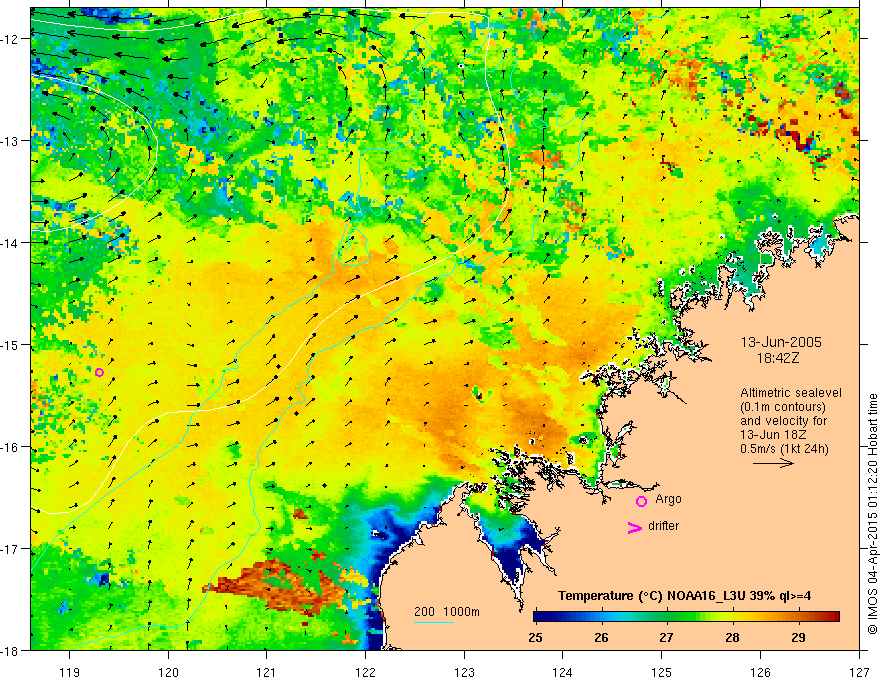Click the temperature color bar
This screenshot has height=680, width=880.
coord(686,617)
